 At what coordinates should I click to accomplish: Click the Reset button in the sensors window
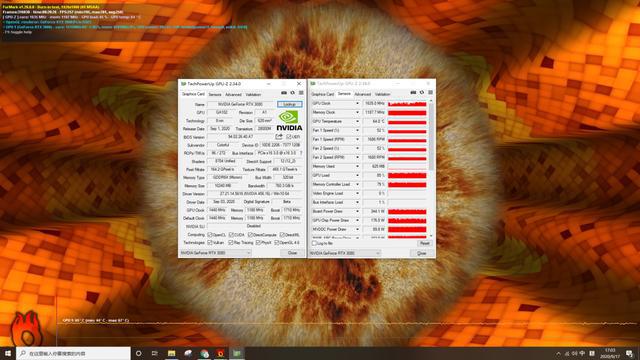pos(424,243)
